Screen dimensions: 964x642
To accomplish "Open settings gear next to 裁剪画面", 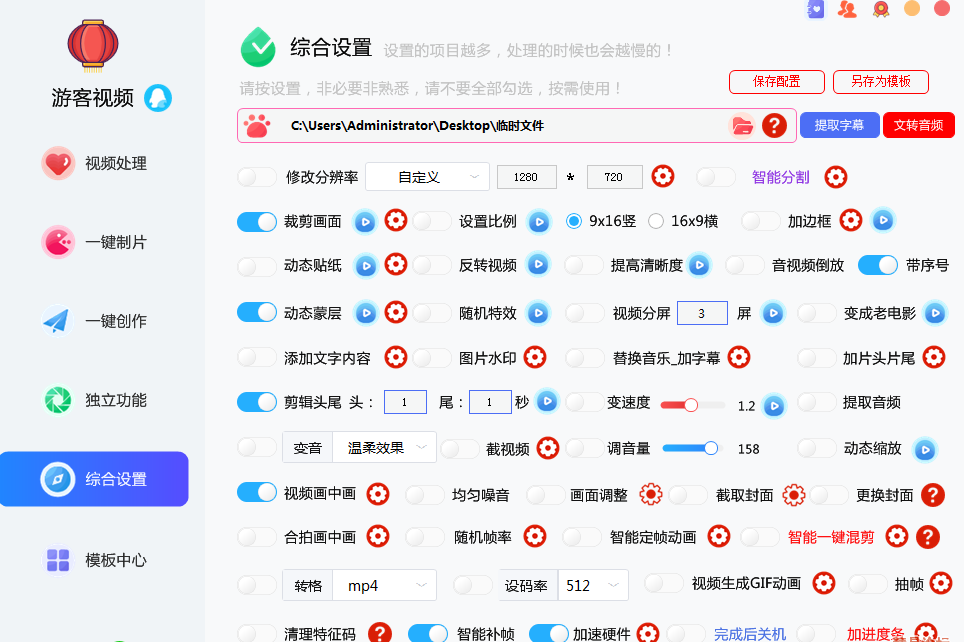I will pyautogui.click(x=396, y=220).
